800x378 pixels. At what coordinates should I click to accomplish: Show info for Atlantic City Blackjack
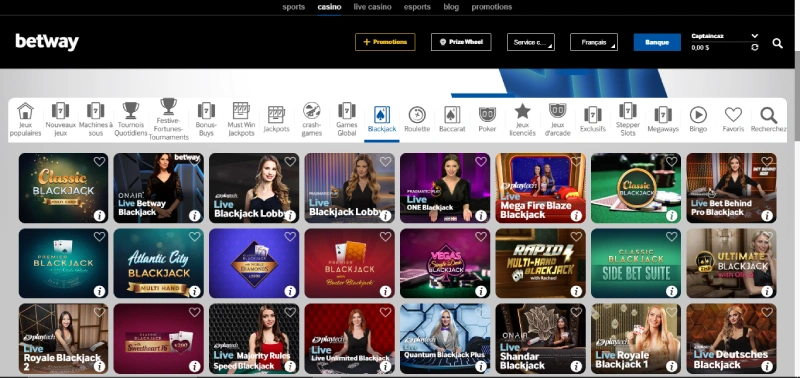coord(194,291)
